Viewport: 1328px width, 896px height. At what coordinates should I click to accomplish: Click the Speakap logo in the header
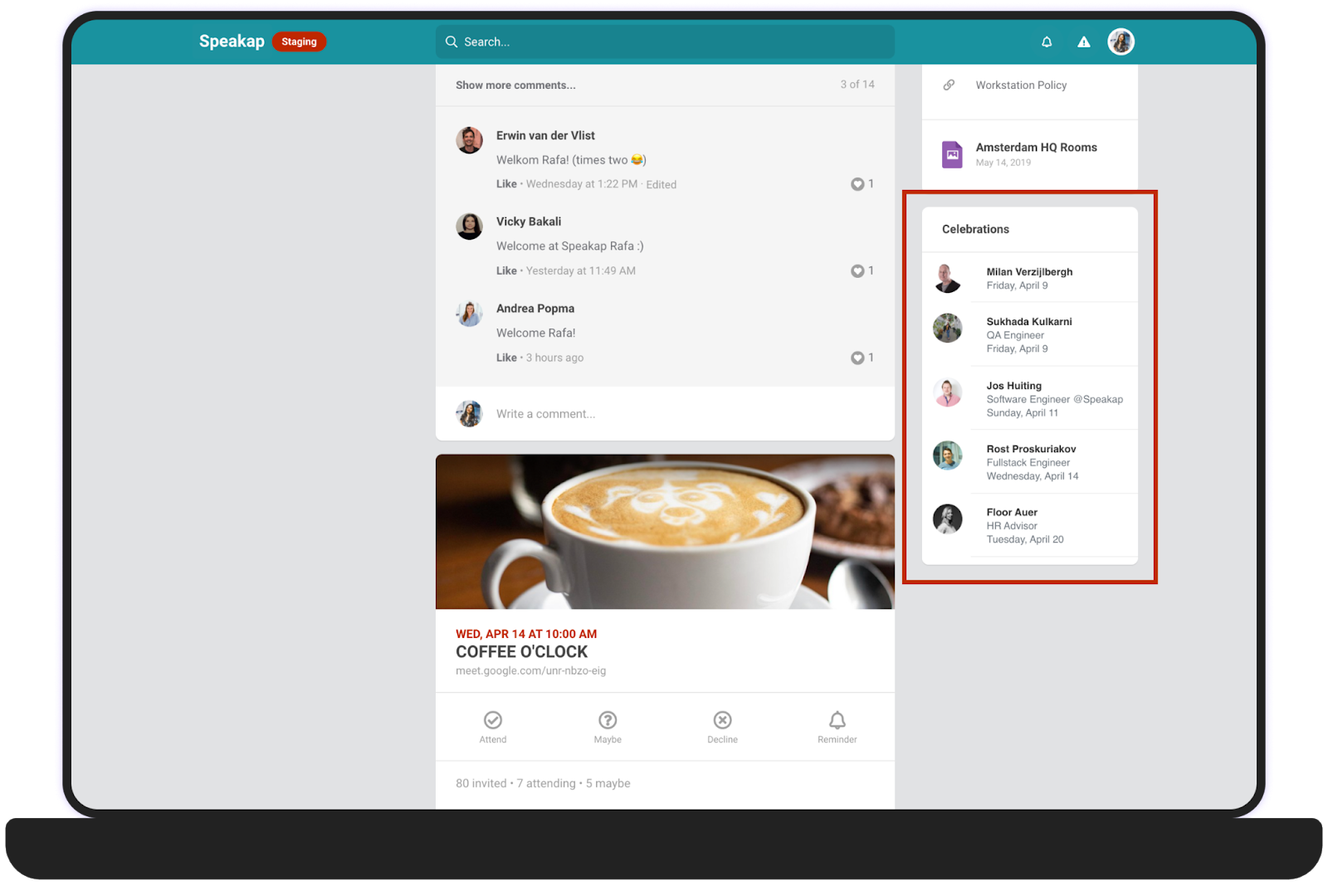coord(231,41)
